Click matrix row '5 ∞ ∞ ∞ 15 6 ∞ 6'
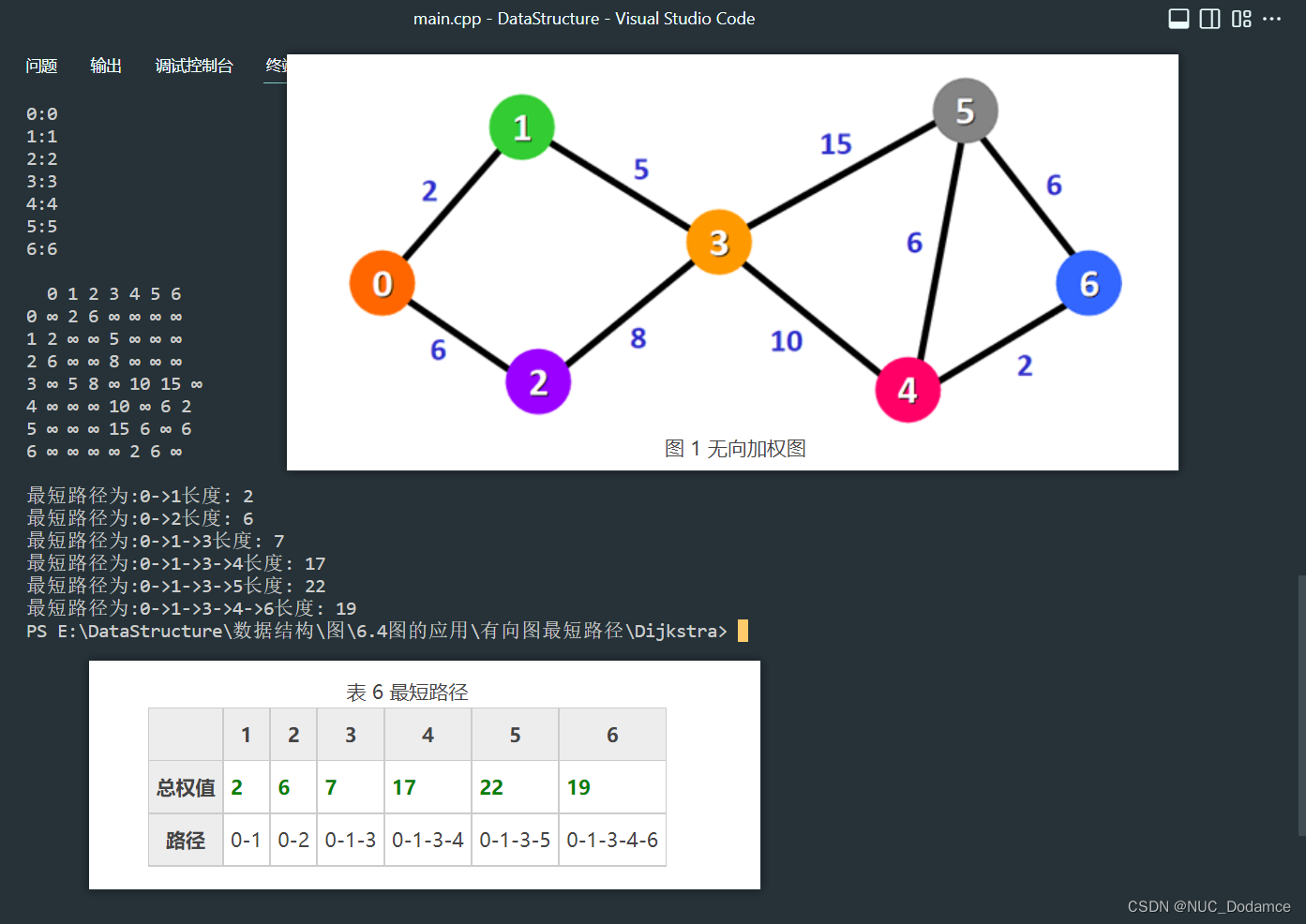Screen dimensions: 1306x924 click(109, 429)
